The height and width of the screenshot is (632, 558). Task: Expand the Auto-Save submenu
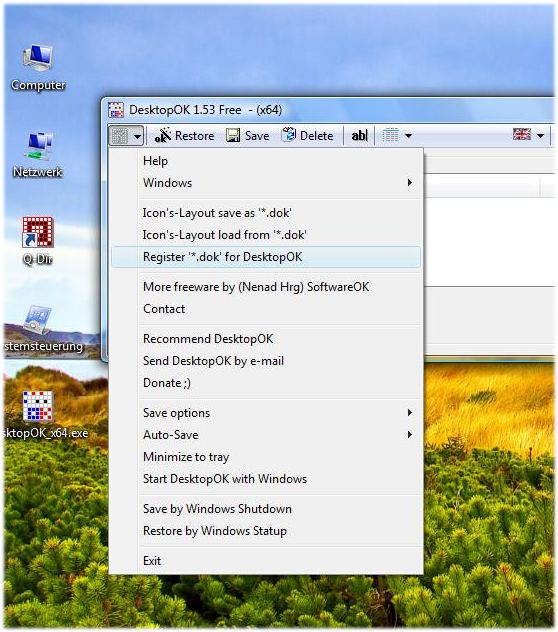click(266, 434)
